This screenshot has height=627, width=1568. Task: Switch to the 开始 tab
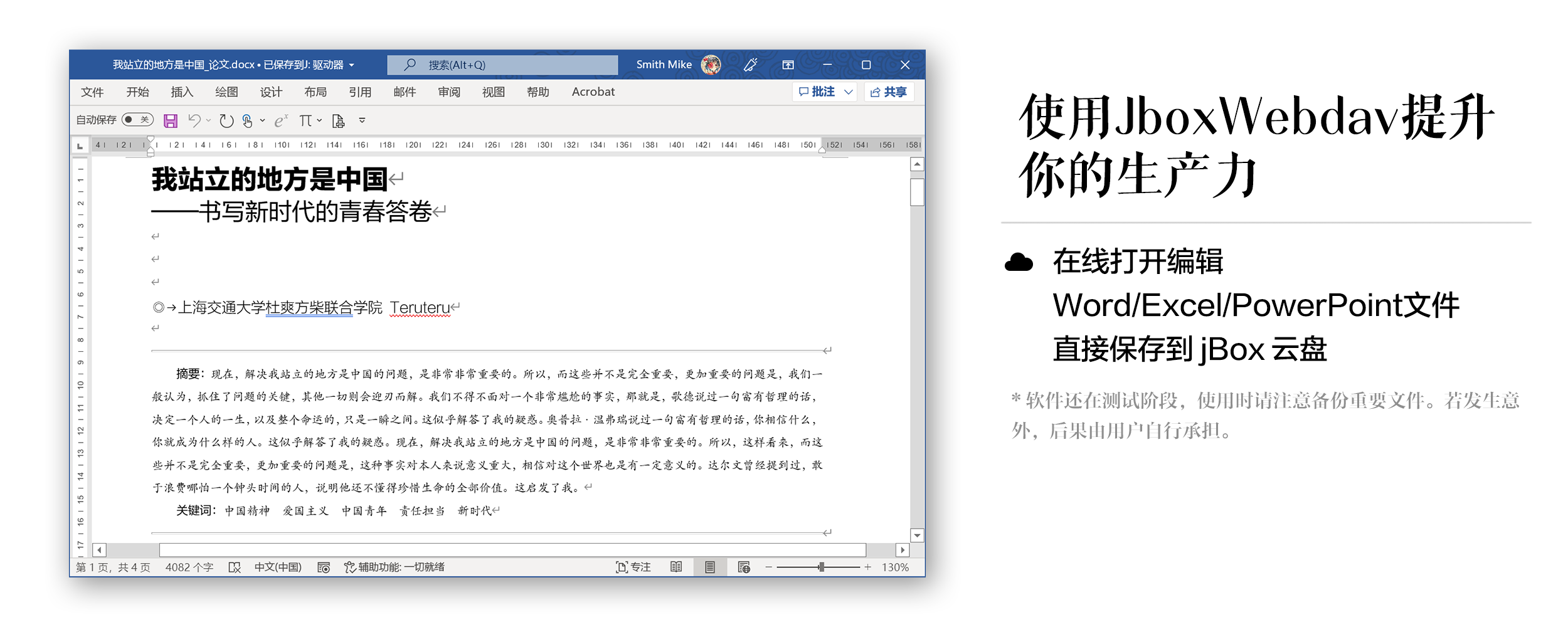pyautogui.click(x=137, y=92)
